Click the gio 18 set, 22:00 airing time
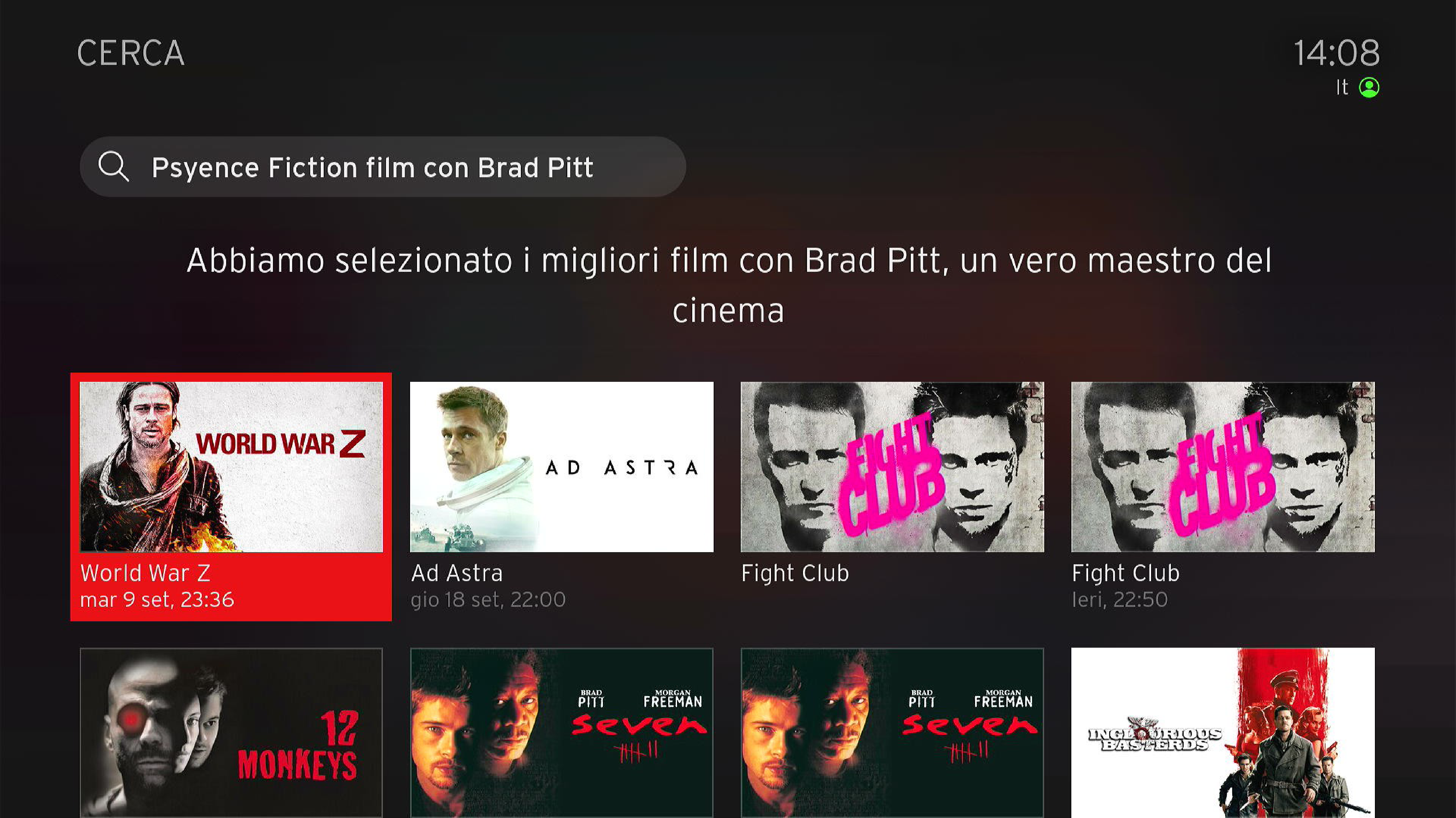Image resolution: width=1456 pixels, height=818 pixels. (488, 599)
